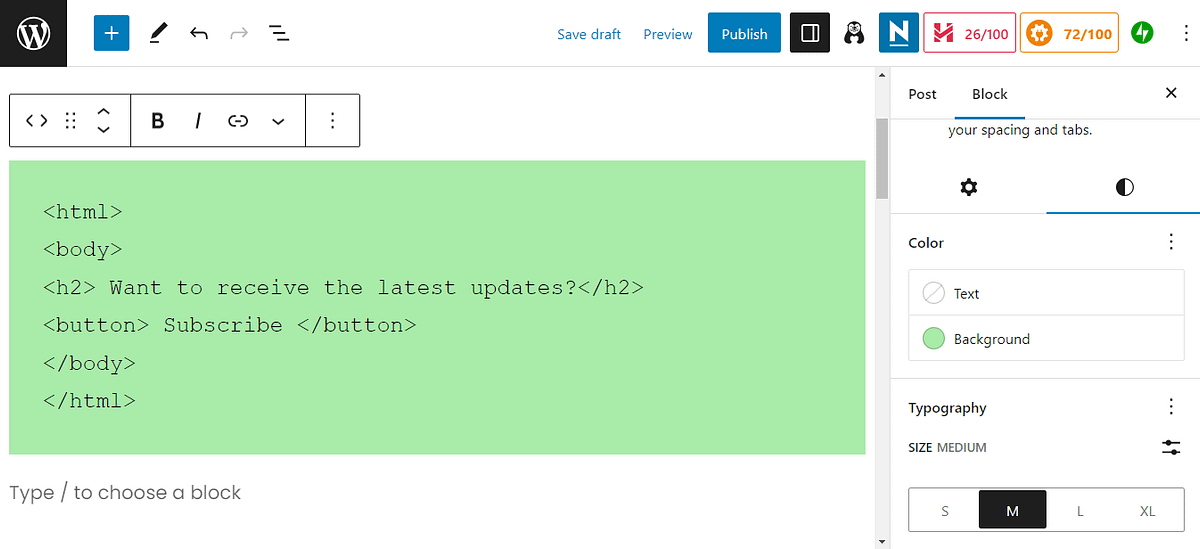Click the WordPress logo to view posts
Screen dimensions: 1200x549
click(33, 33)
